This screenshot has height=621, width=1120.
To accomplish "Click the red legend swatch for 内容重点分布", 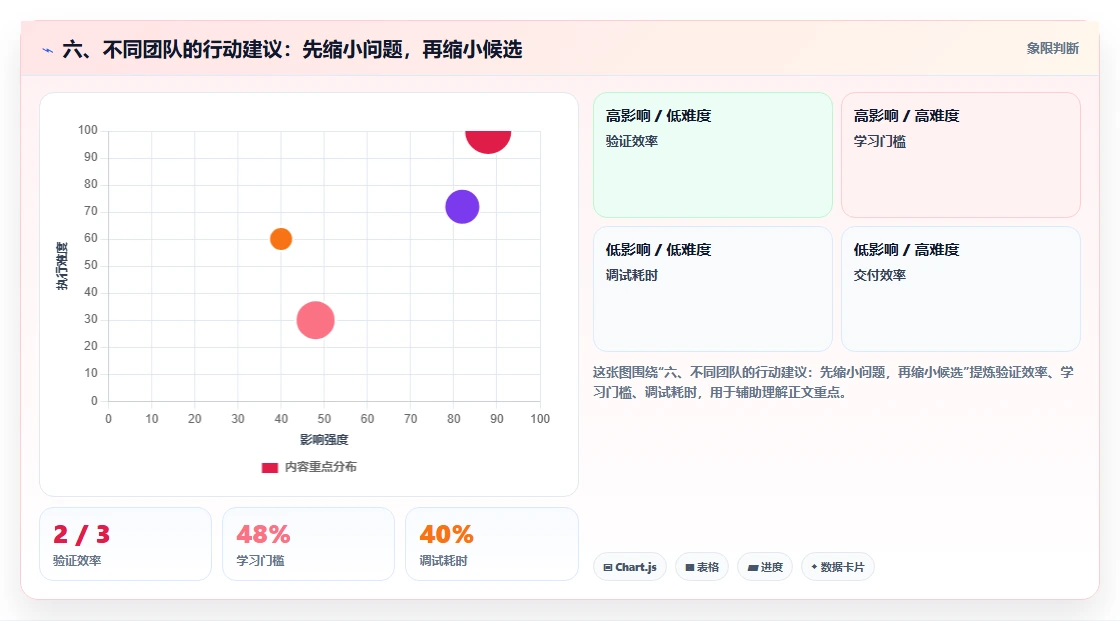I will pyautogui.click(x=269, y=467).
